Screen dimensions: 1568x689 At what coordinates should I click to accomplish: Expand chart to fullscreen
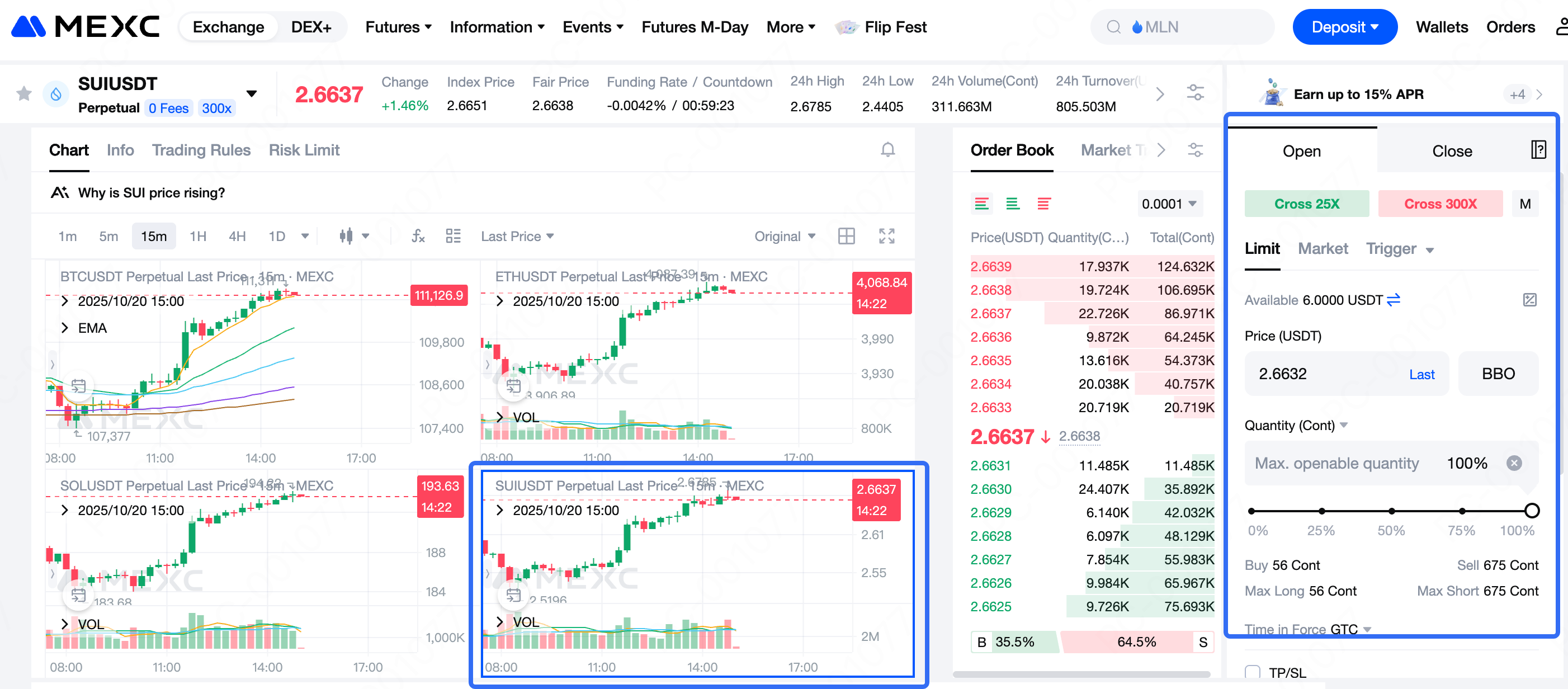pyautogui.click(x=886, y=236)
